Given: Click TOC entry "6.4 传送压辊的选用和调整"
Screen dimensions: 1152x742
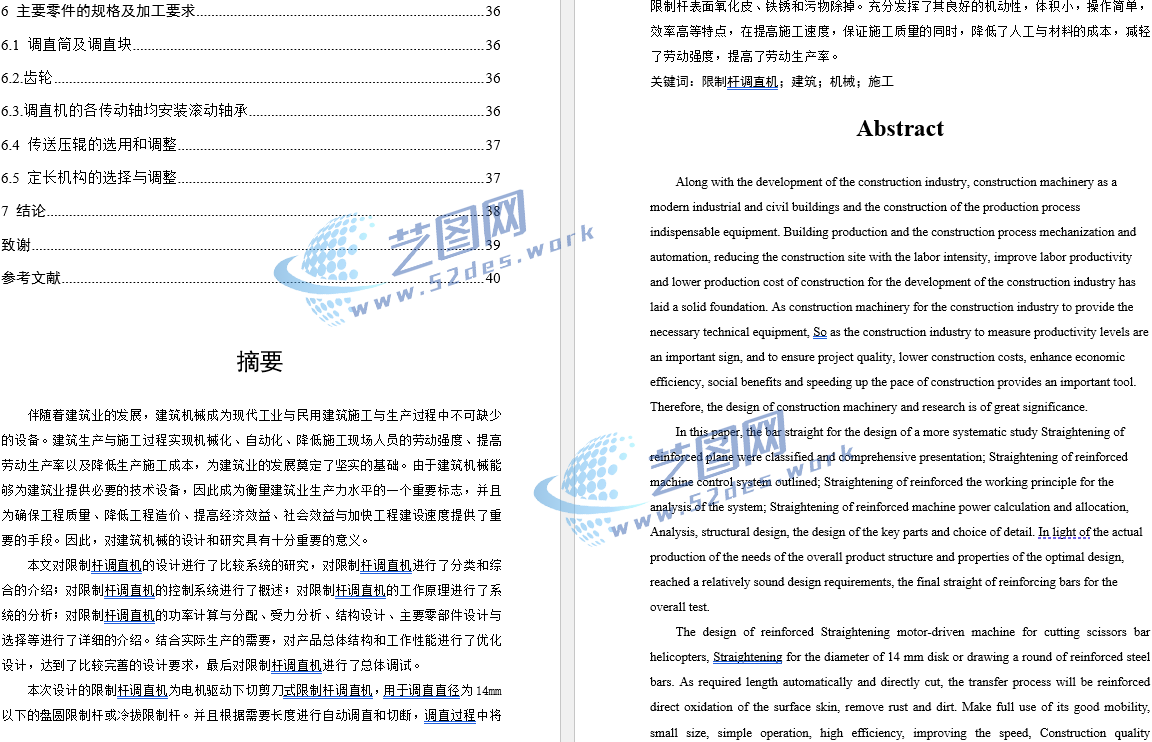Looking at the screenshot, I should click(251, 144).
